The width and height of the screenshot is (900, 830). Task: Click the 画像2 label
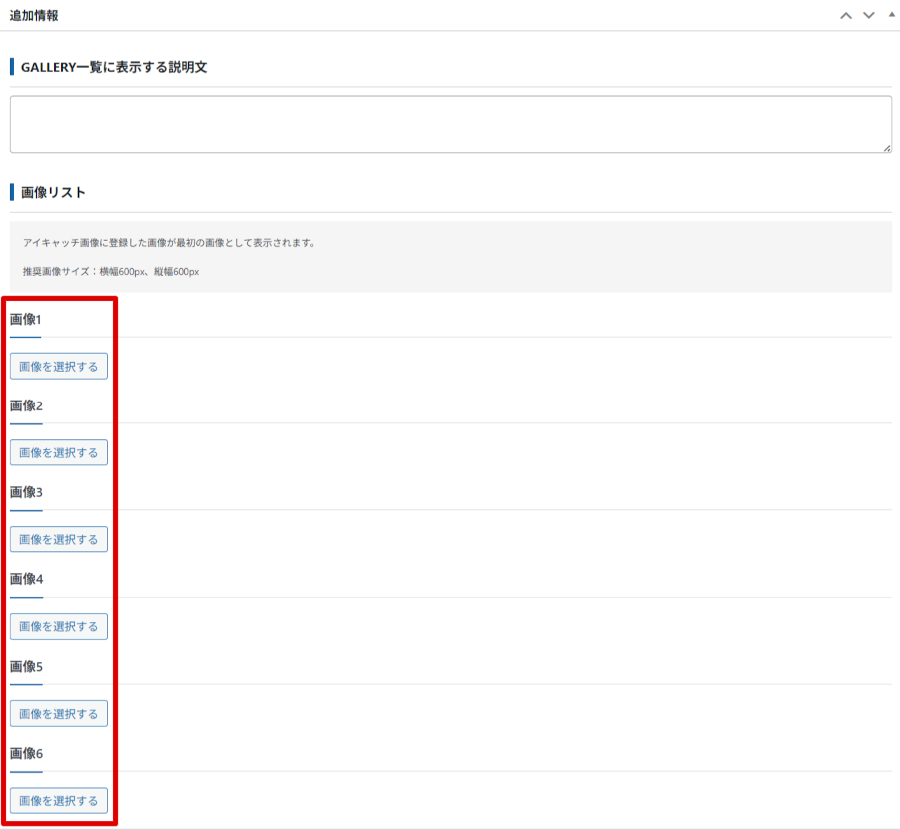click(x=26, y=406)
